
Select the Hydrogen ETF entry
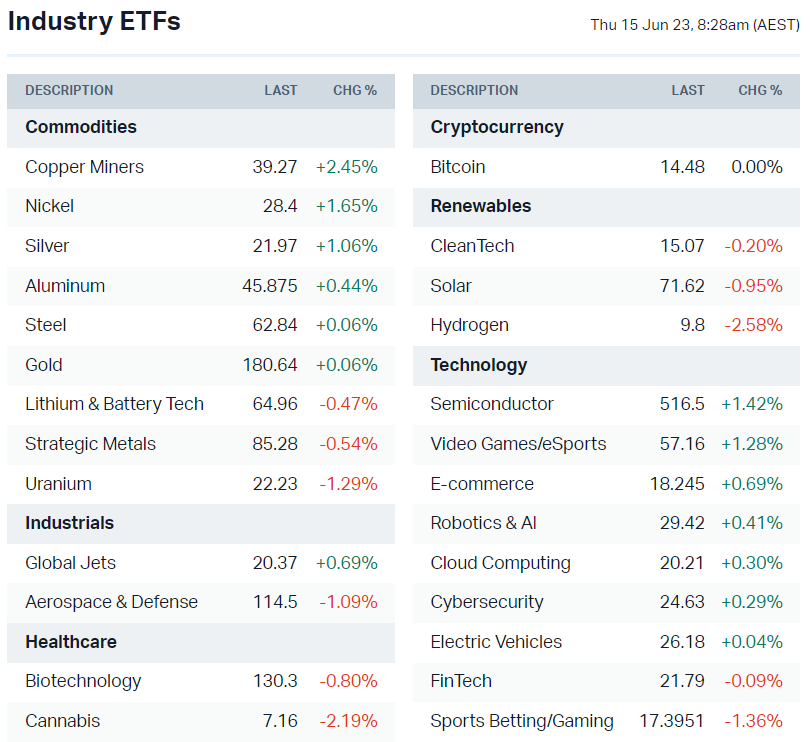click(x=469, y=325)
